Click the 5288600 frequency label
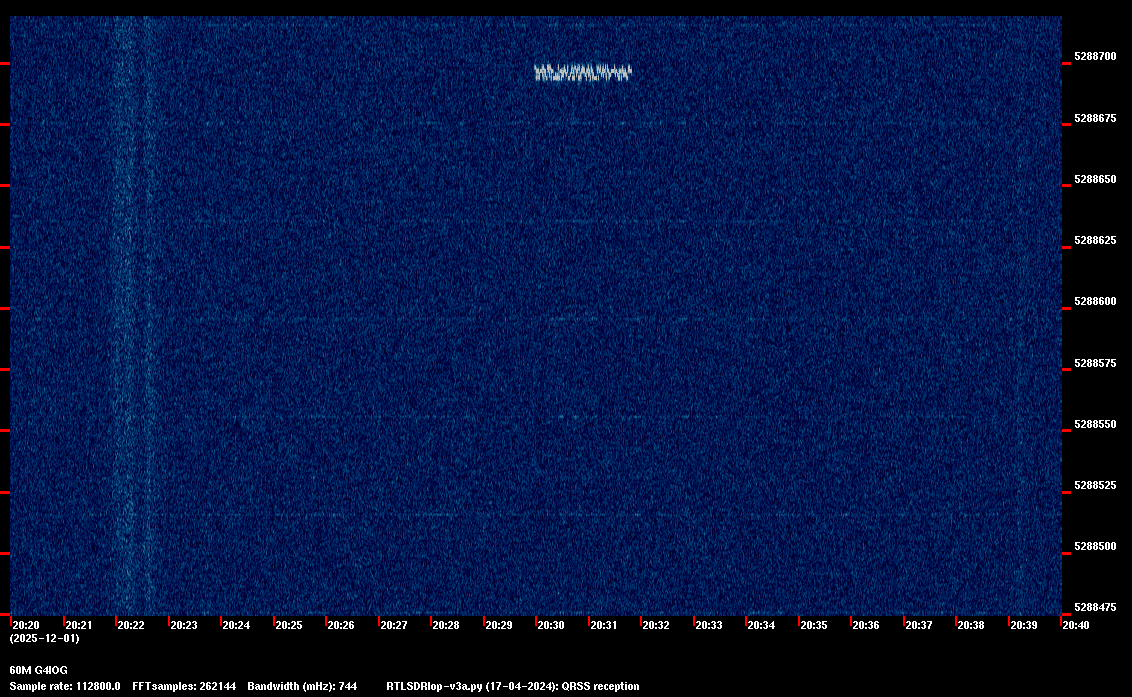 (x=1095, y=301)
